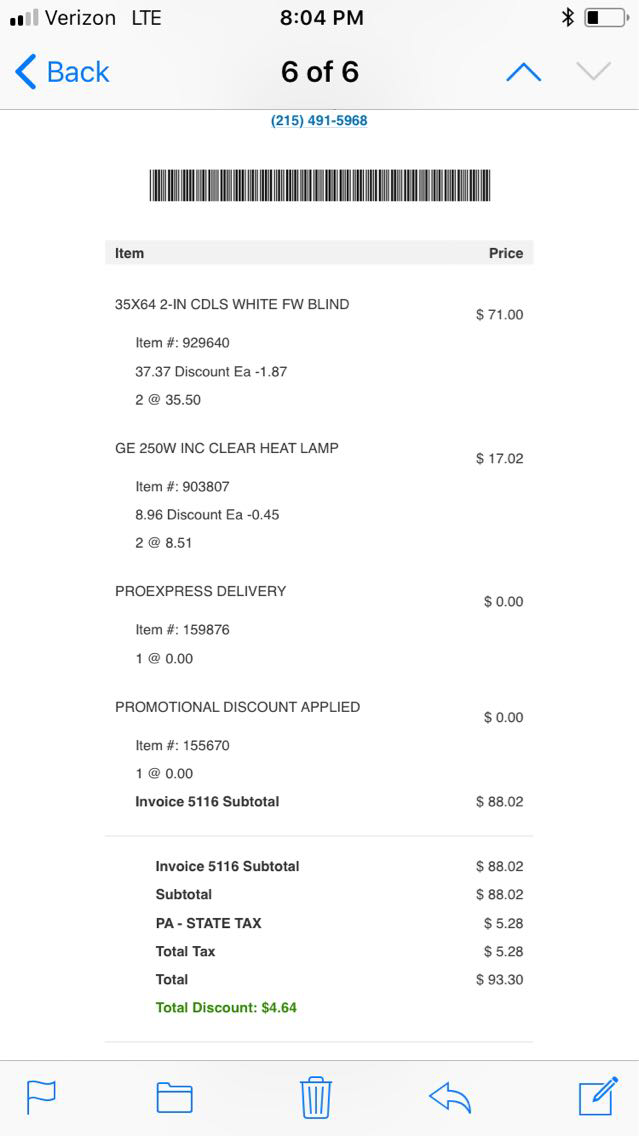The width and height of the screenshot is (639, 1136).
Task: Tap the battery indicator icon
Action: click(605, 18)
